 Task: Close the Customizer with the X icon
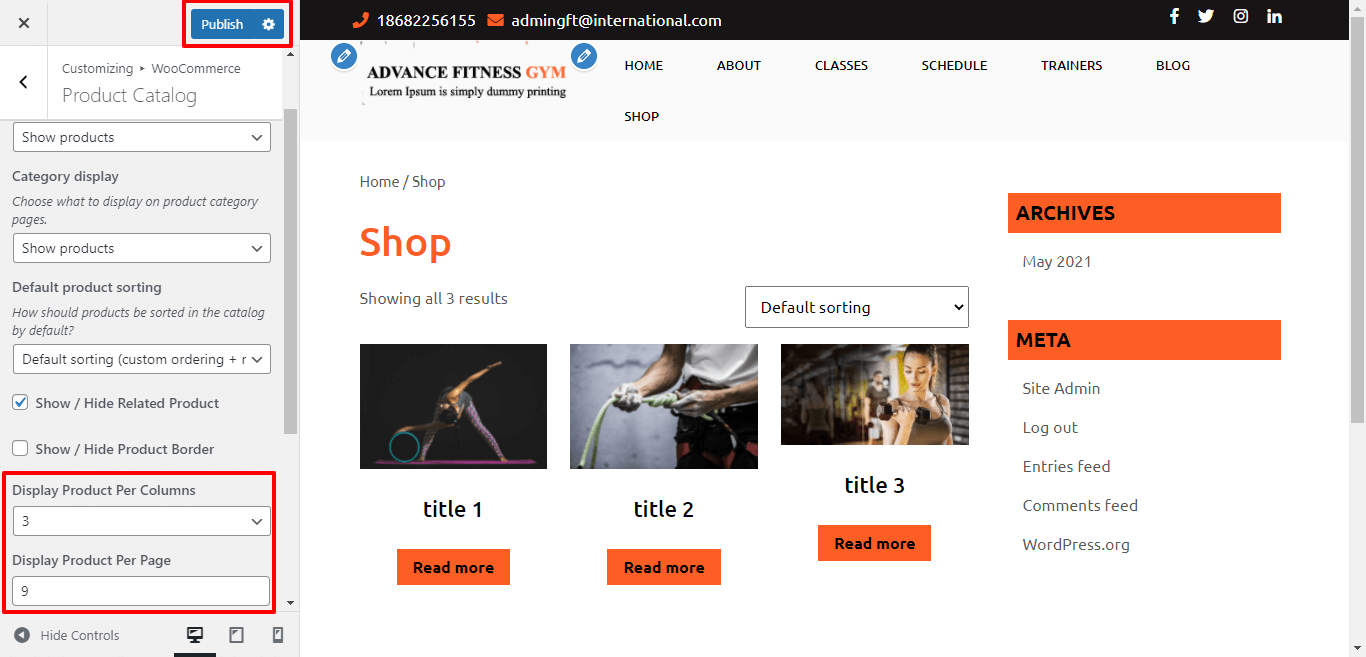[24, 23]
